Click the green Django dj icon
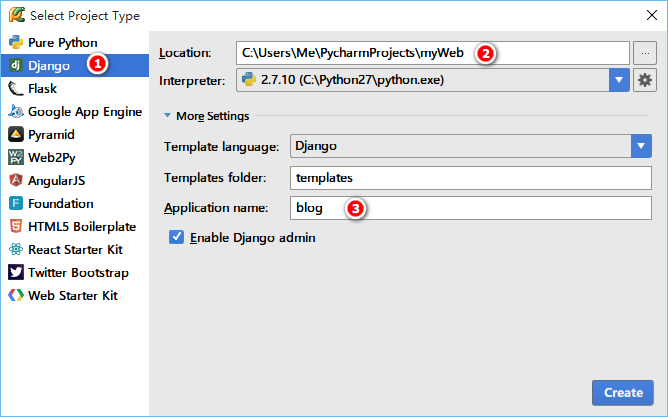The height and width of the screenshot is (417, 668). (16, 65)
